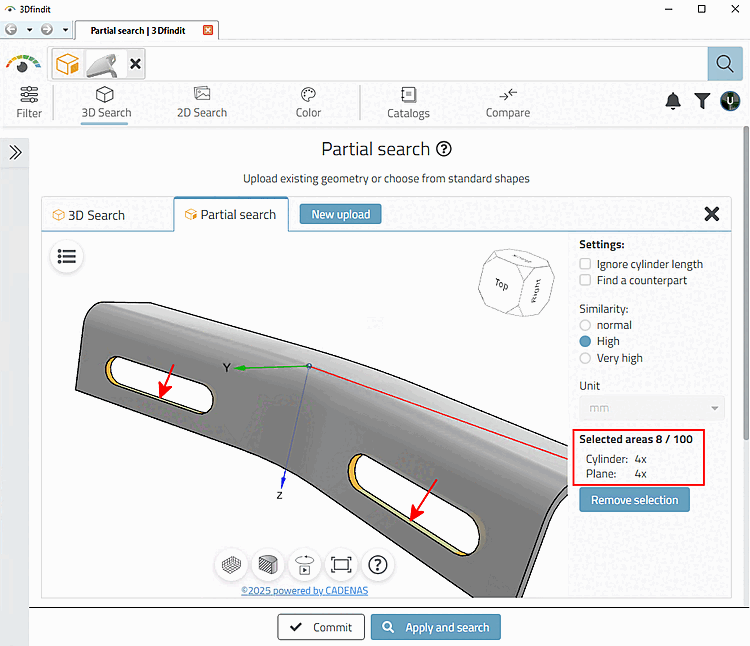The height and width of the screenshot is (646, 750).
Task: Expand the left sidebar with double chevron
Action: (15, 153)
